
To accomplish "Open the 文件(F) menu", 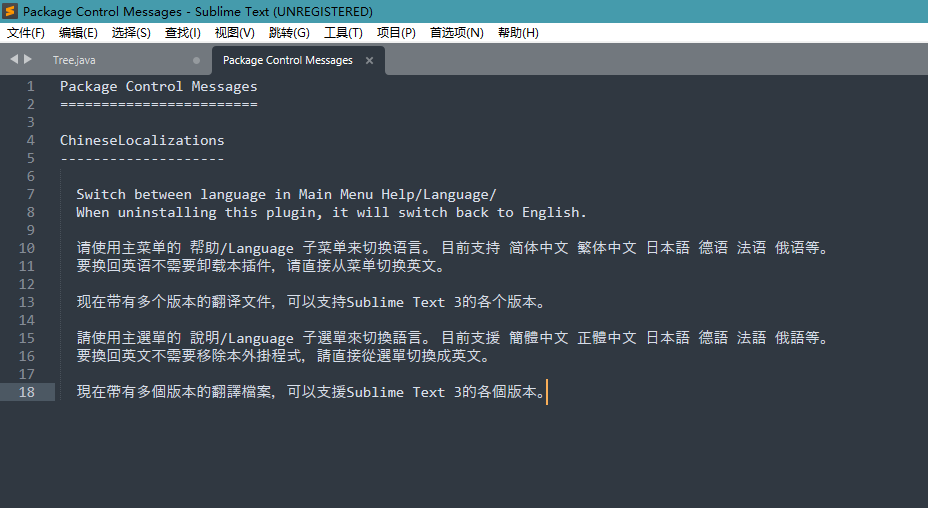I will 25,33.
